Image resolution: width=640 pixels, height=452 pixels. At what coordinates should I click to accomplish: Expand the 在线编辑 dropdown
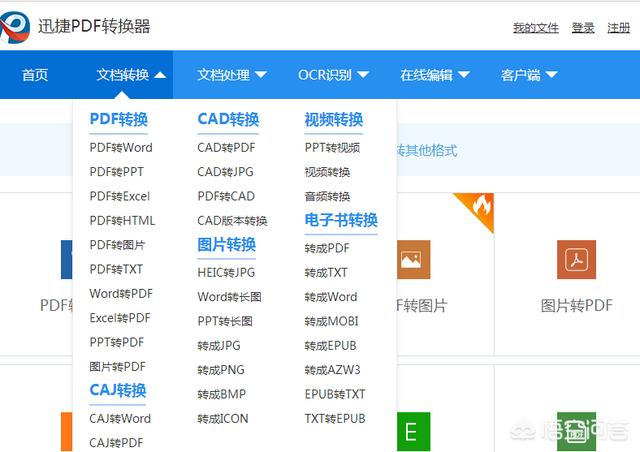(435, 75)
